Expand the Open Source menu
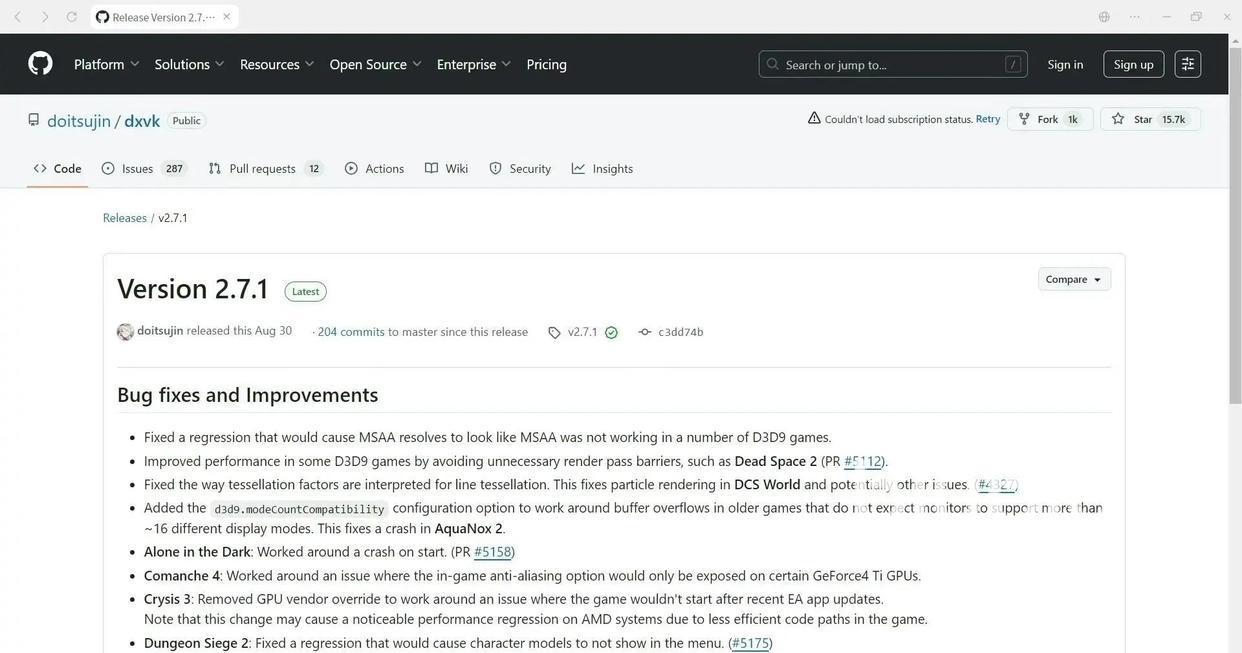The width and height of the screenshot is (1242, 653). point(375,64)
